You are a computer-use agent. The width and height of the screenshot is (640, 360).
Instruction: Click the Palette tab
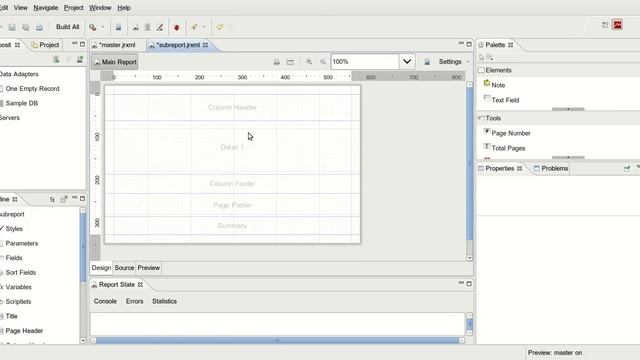point(496,45)
